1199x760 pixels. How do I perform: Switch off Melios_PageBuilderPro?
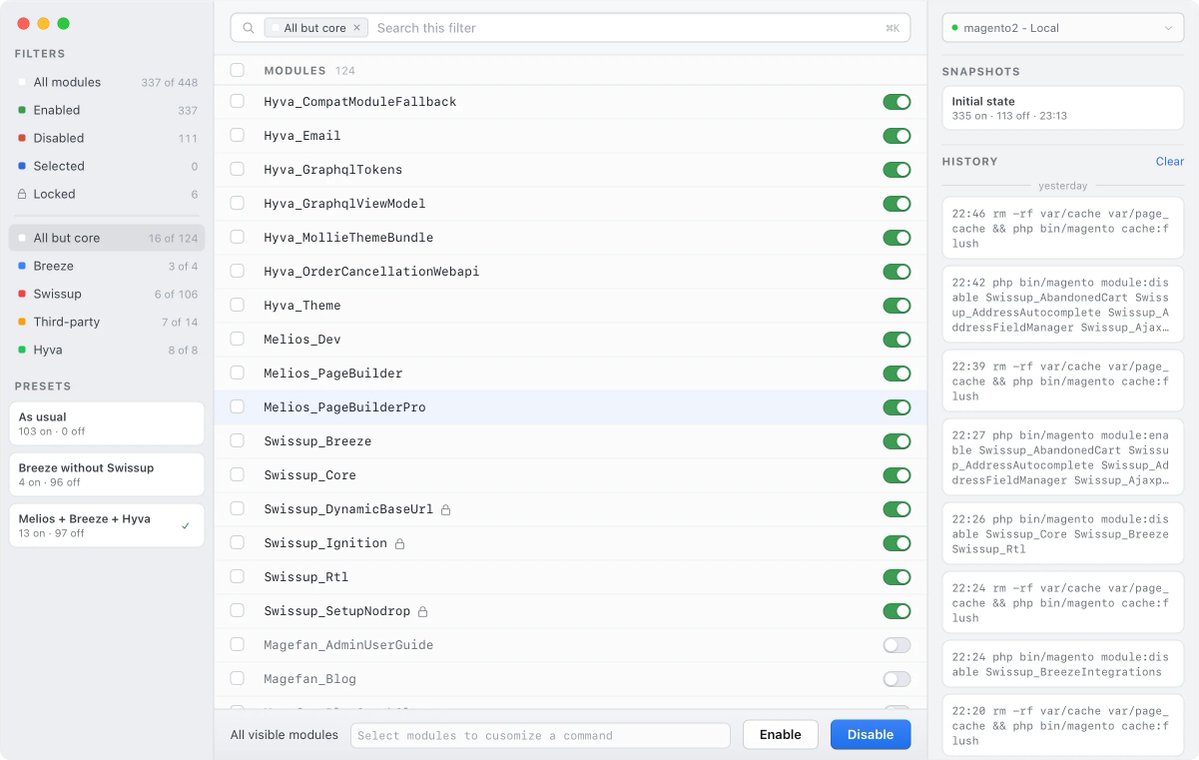point(896,408)
